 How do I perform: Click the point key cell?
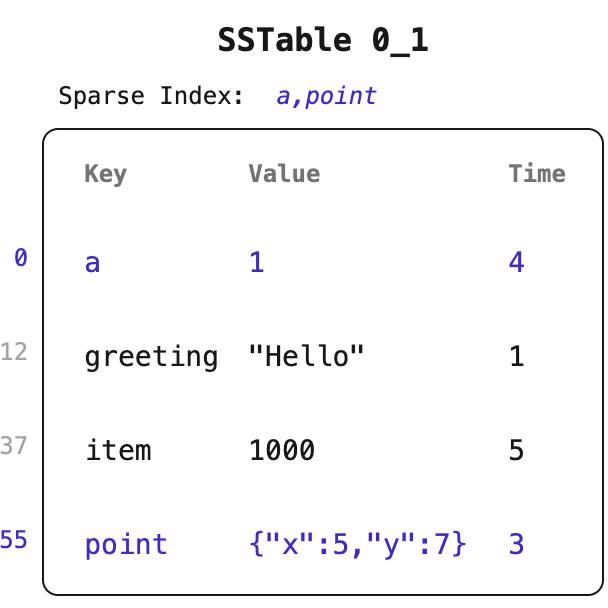tap(126, 545)
